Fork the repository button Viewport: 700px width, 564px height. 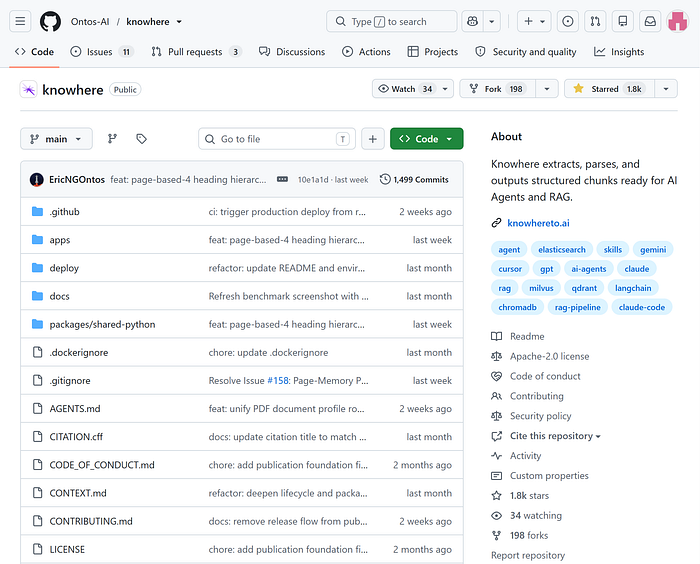click(x=498, y=88)
